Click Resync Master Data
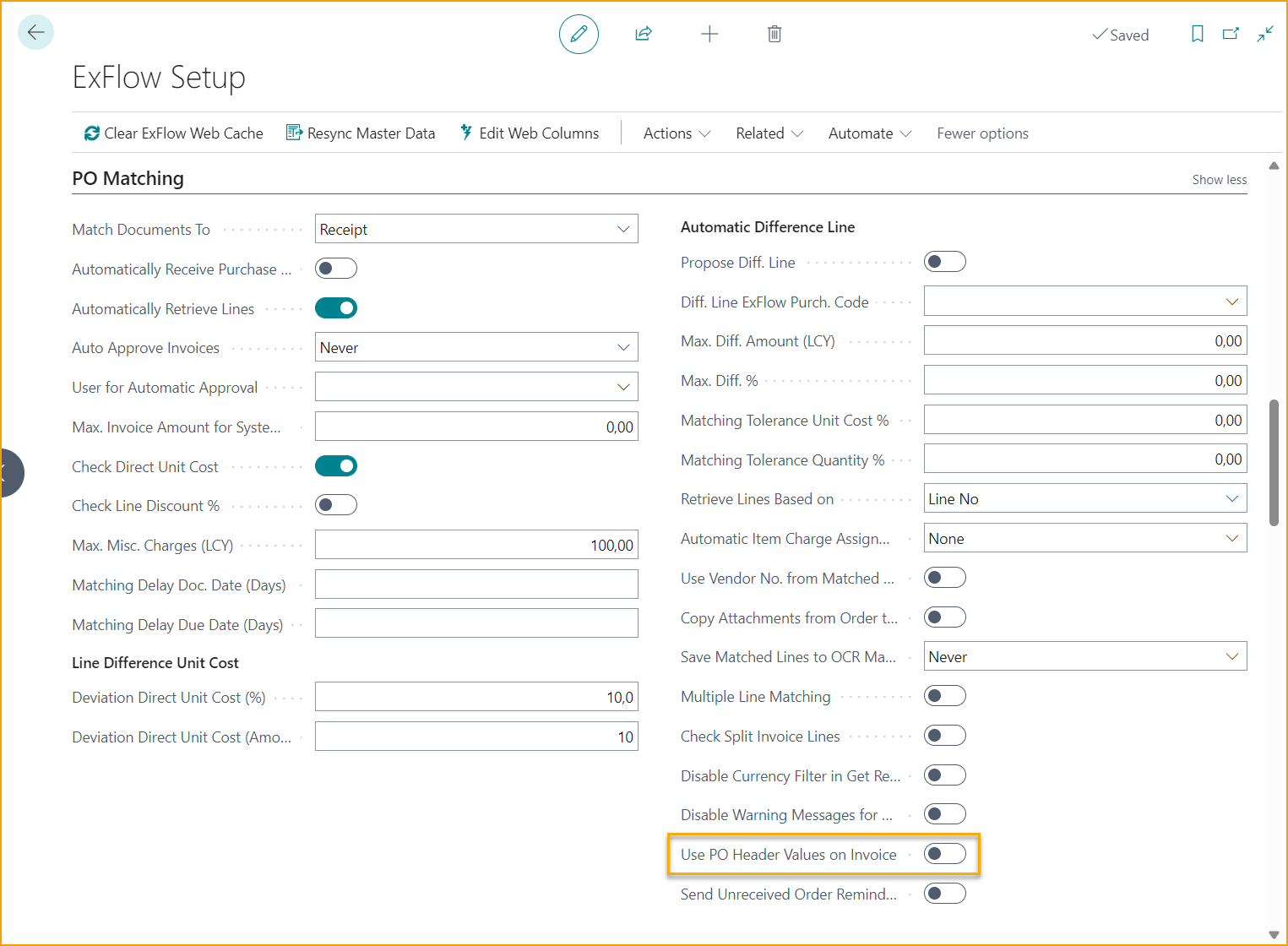 point(361,133)
